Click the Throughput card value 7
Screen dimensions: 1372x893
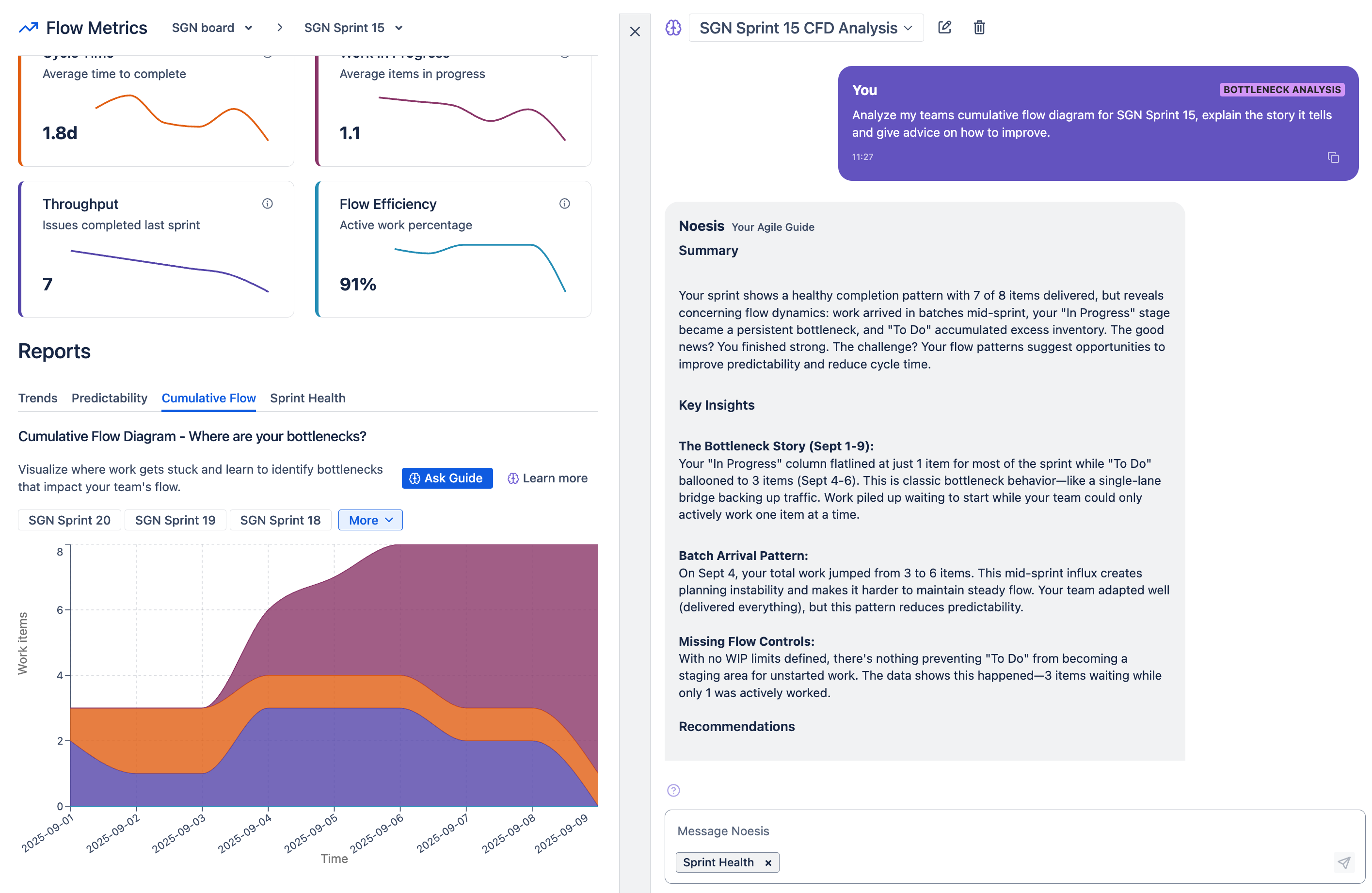(x=48, y=284)
